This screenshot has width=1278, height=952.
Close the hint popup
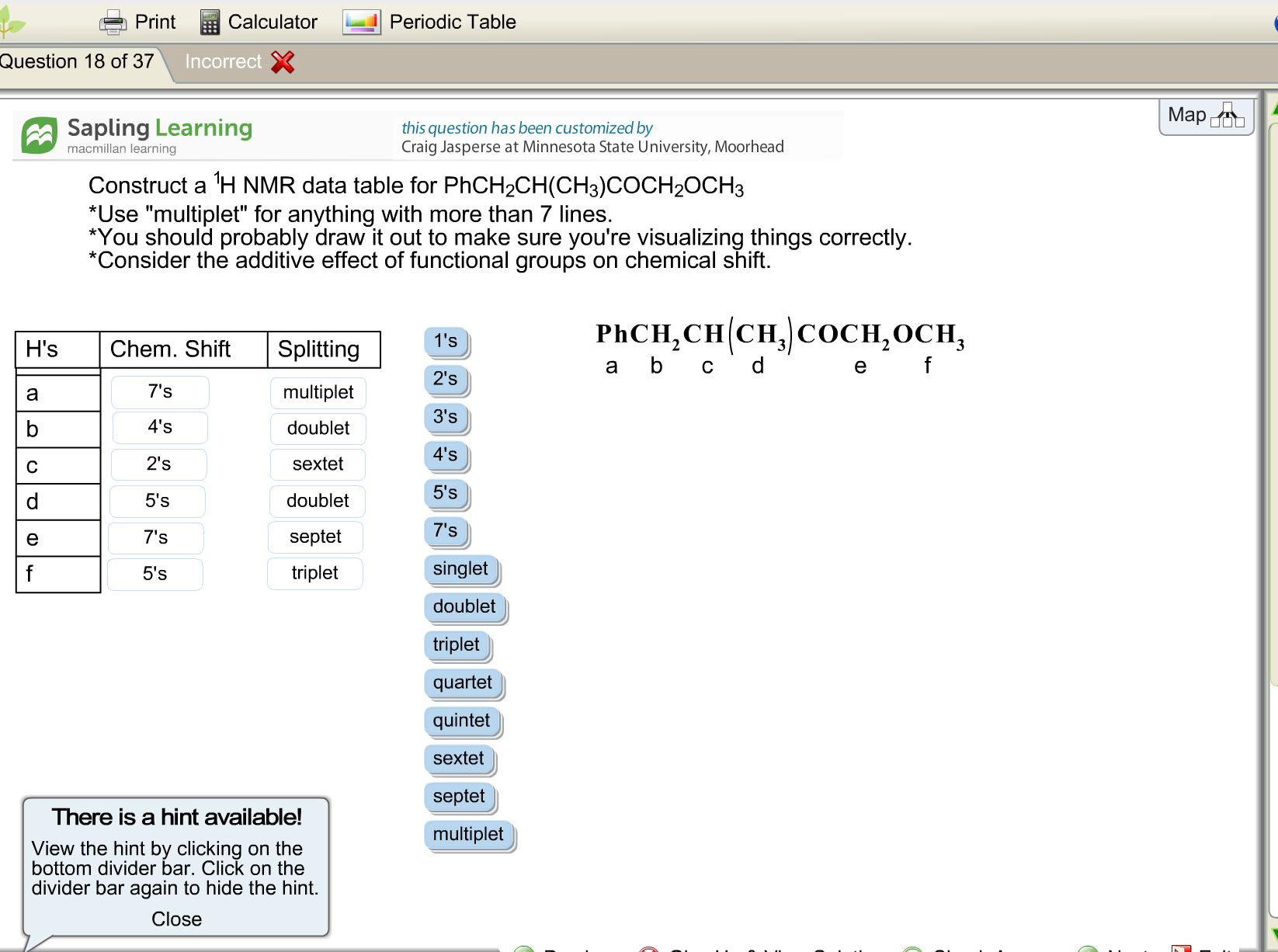pyautogui.click(x=176, y=919)
